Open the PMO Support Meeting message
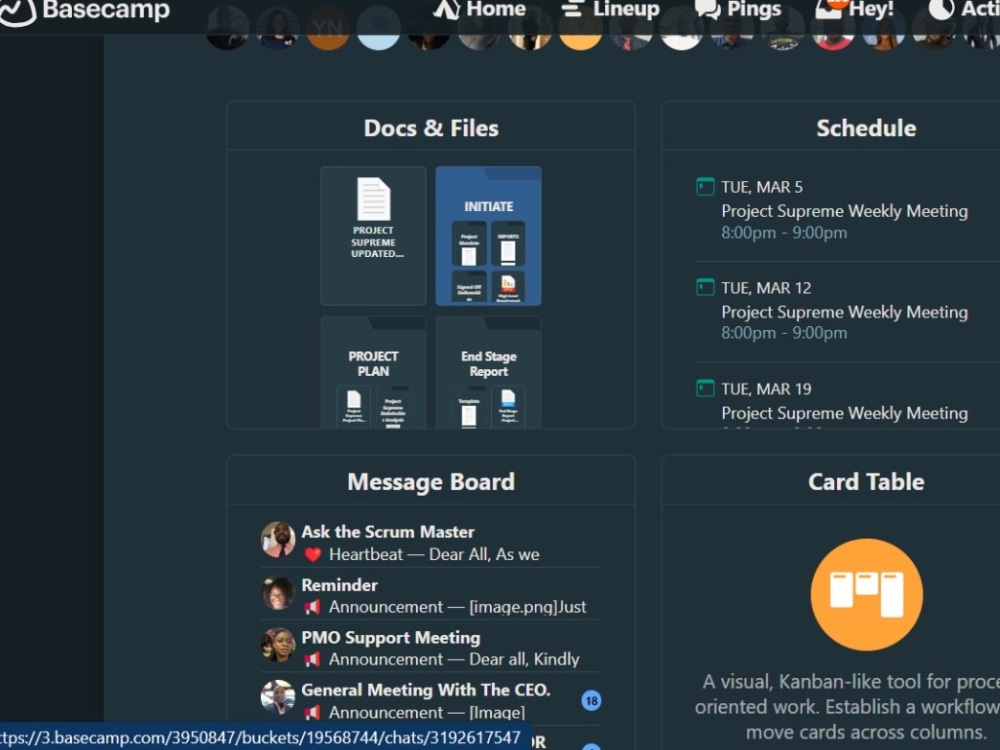This screenshot has height=750, width=1000. 431,647
